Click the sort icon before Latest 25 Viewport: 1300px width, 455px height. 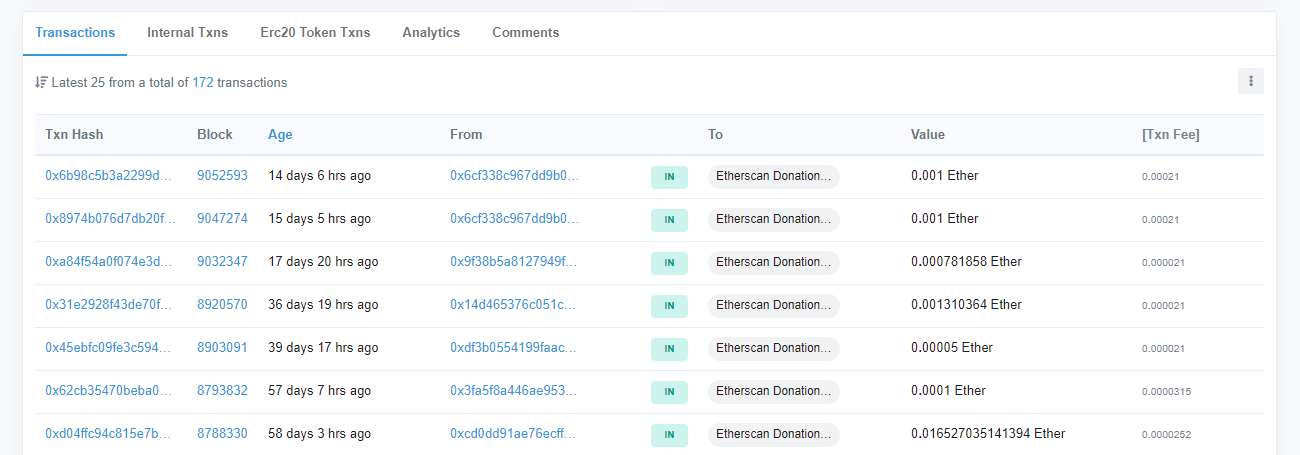[41, 83]
